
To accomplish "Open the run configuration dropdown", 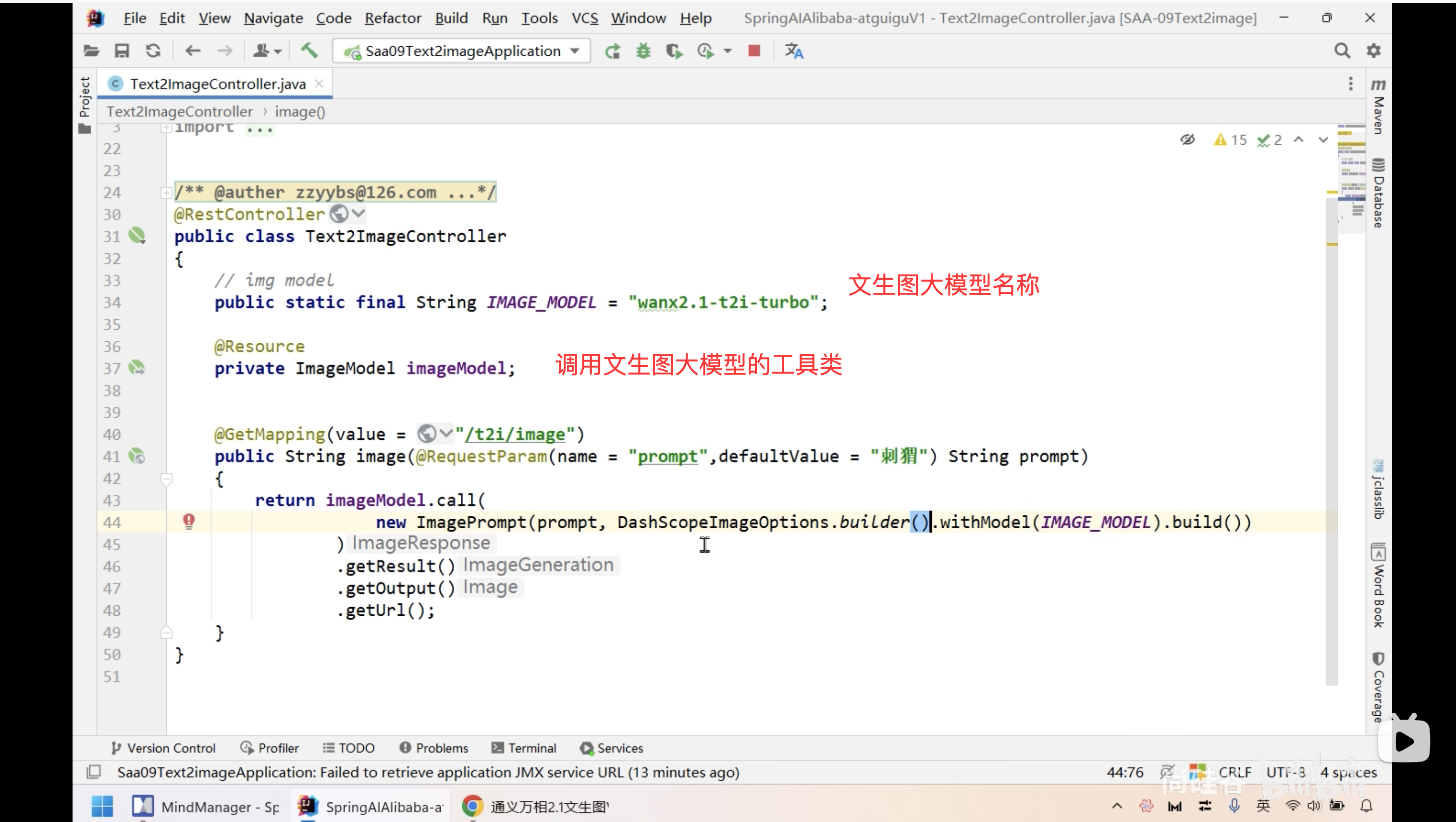I will (x=575, y=51).
